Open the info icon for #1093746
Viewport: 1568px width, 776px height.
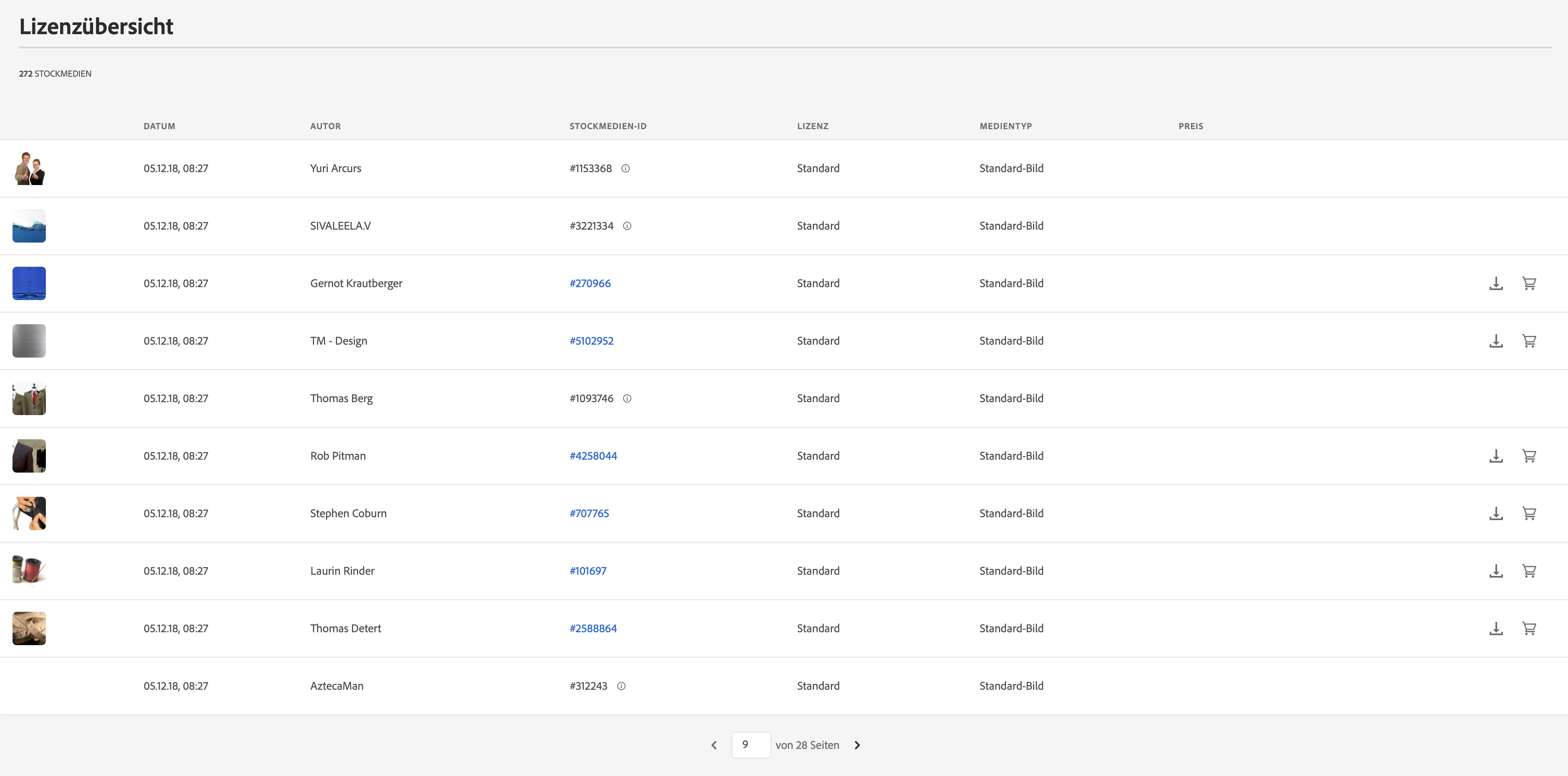pyautogui.click(x=627, y=398)
